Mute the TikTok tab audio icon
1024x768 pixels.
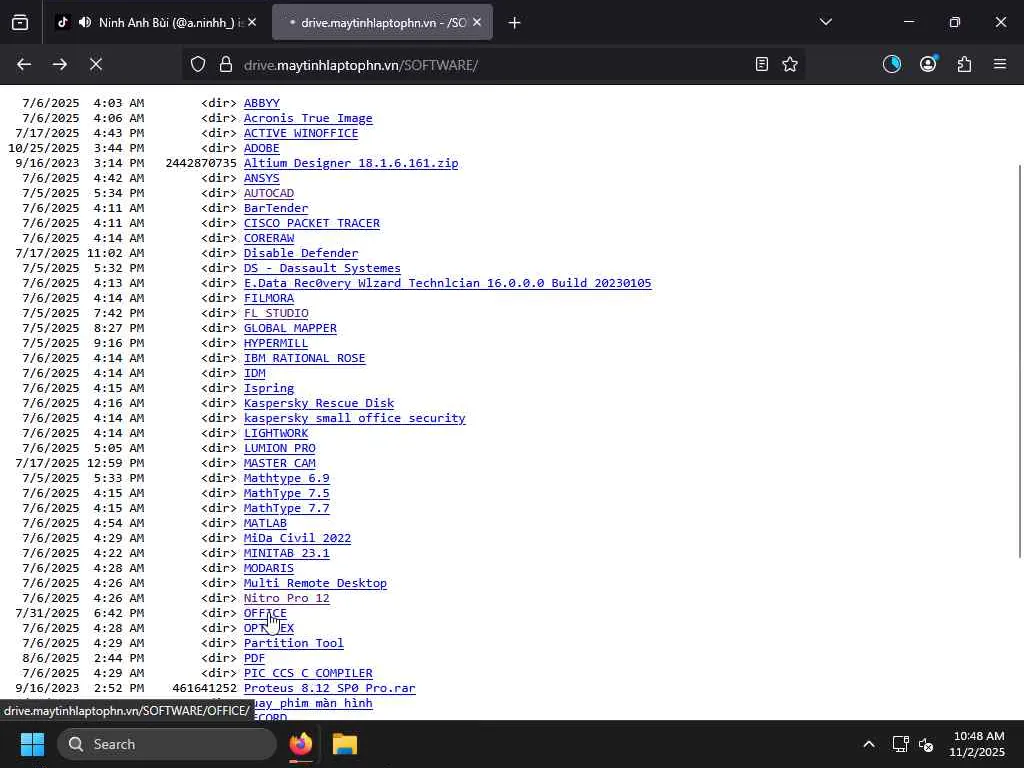[85, 22]
